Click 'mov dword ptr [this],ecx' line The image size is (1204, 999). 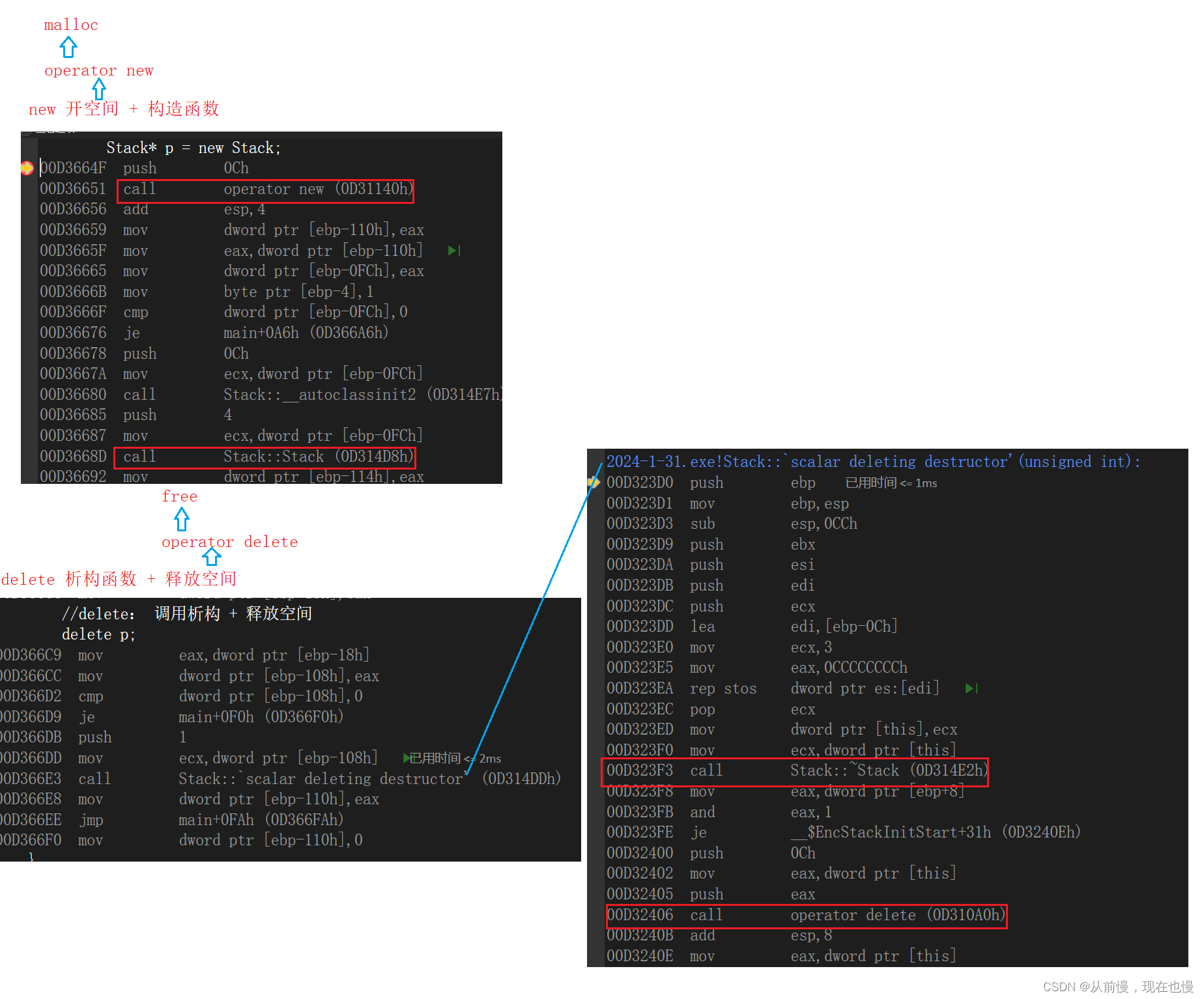(x=782, y=730)
